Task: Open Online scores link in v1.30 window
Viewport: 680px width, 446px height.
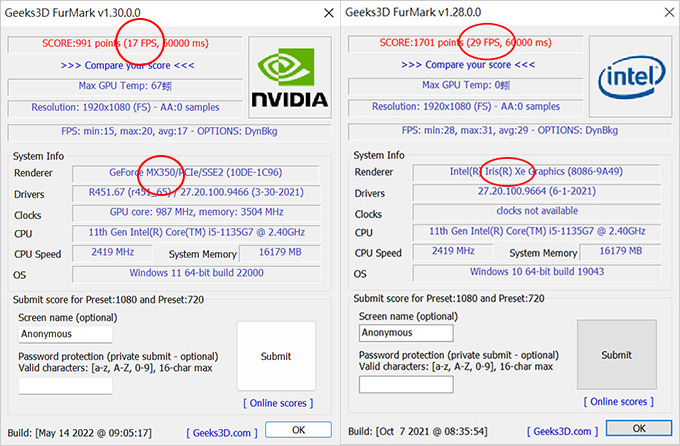Action: (x=278, y=403)
